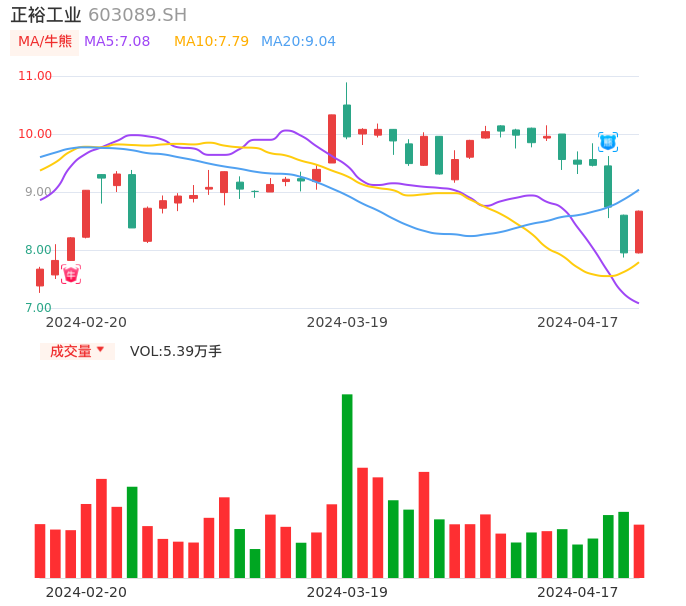Click the last red candlestick on the right
This screenshot has height=606, width=686.
point(639,232)
